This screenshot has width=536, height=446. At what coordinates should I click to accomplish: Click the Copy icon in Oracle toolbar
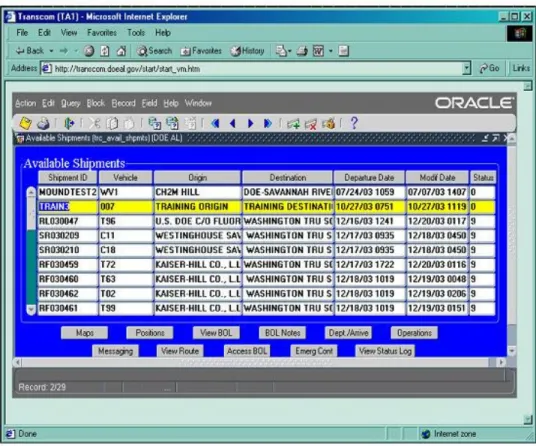coord(112,123)
